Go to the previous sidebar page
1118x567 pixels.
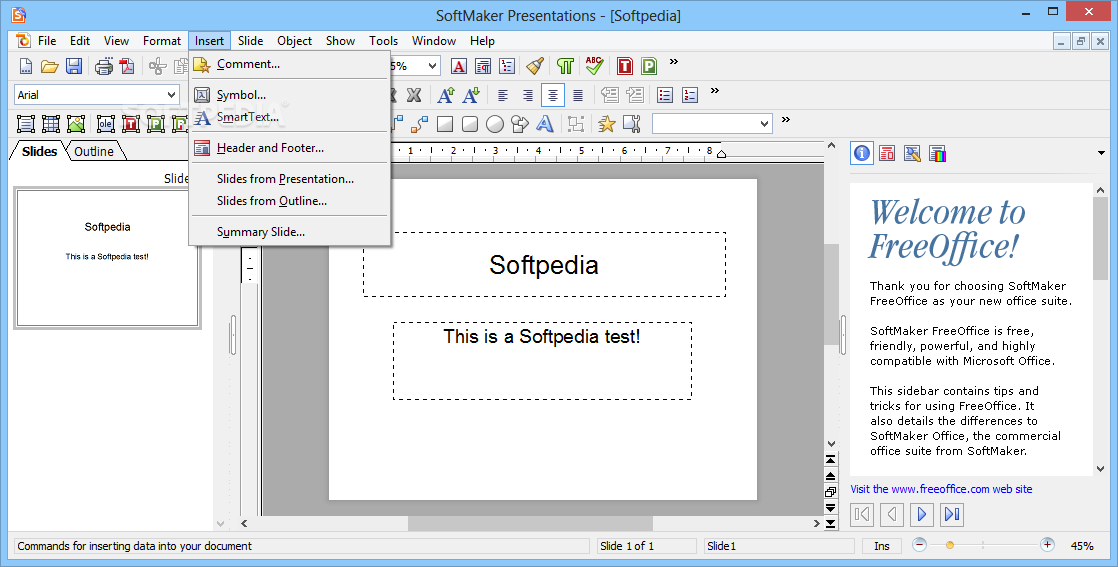(892, 514)
